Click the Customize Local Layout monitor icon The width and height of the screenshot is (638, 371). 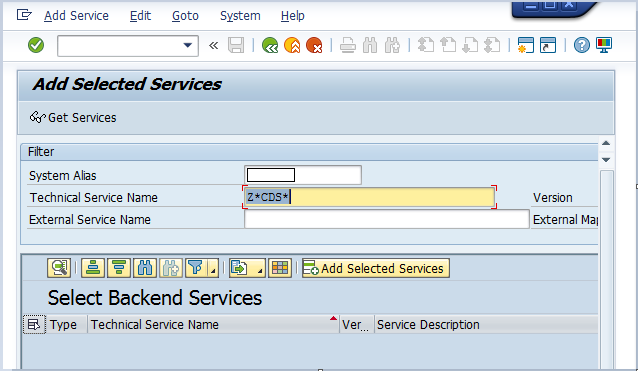pos(604,45)
